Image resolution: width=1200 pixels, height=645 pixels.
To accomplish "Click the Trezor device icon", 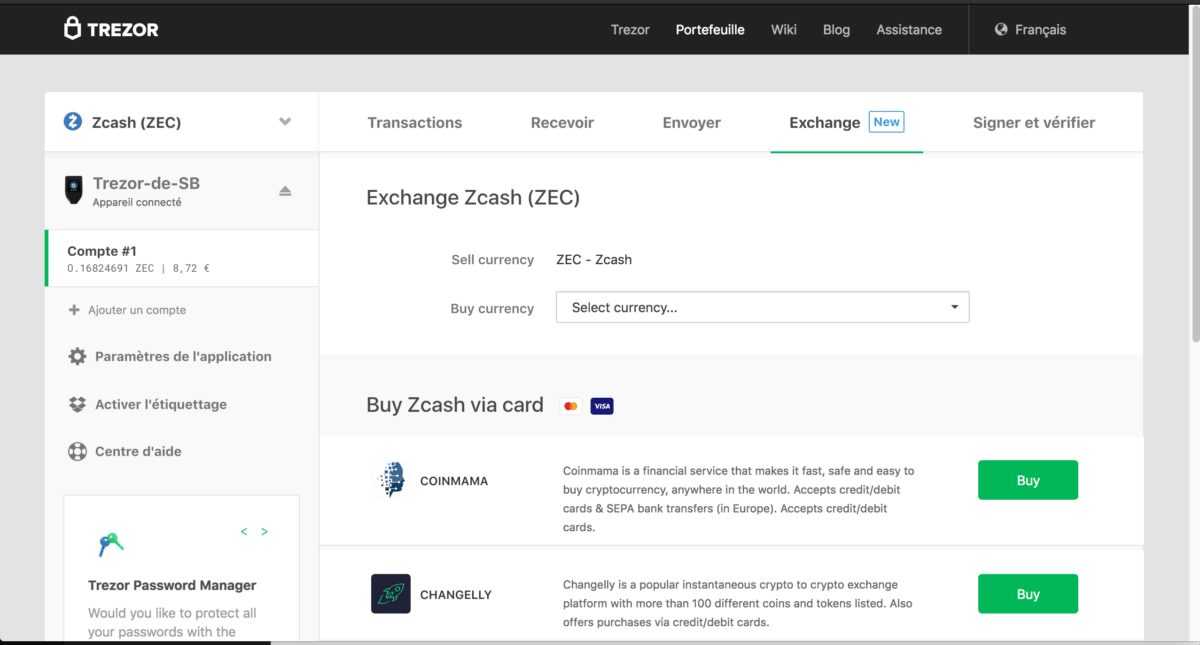I will pos(73,190).
